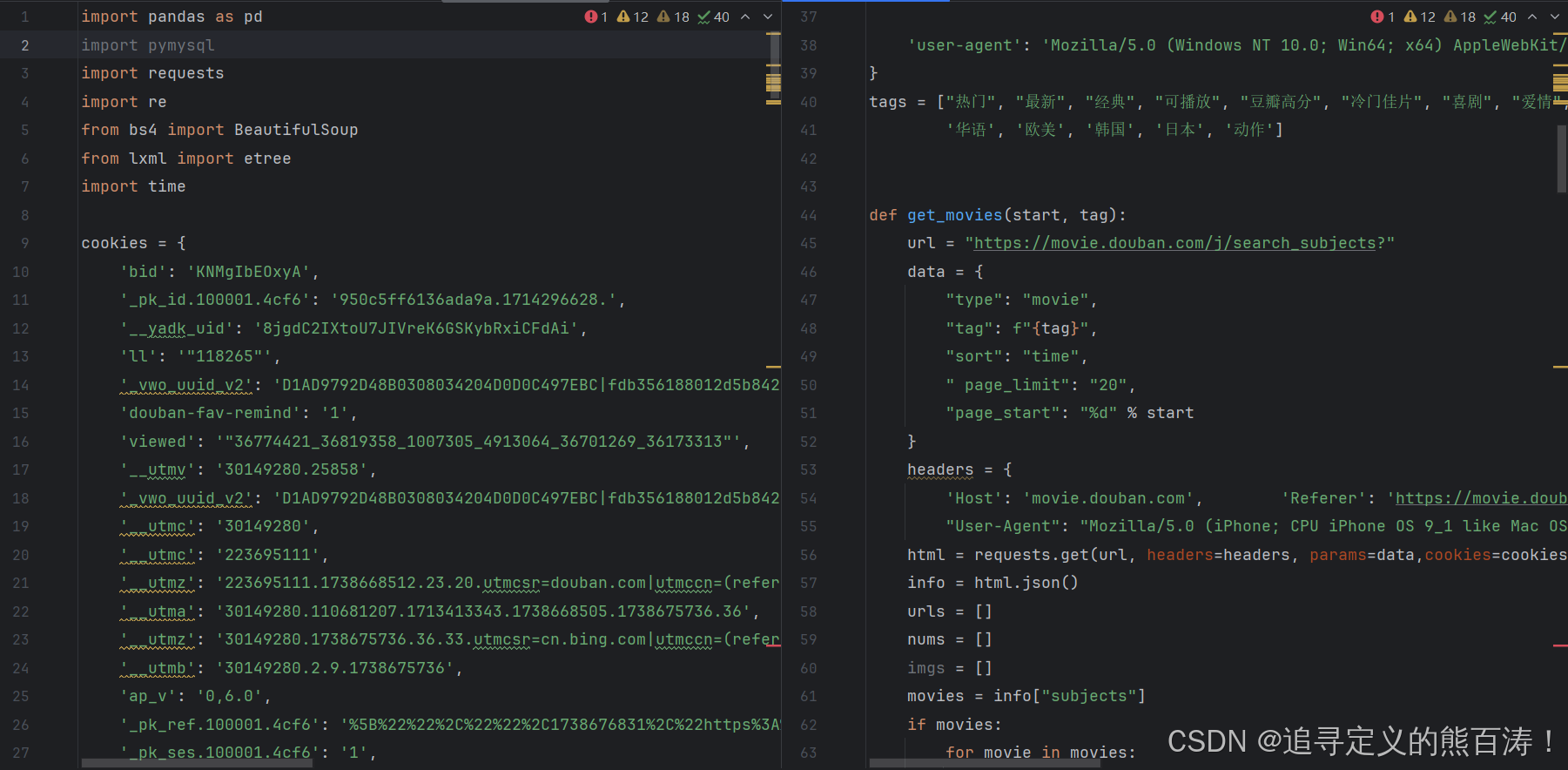Viewport: 1568px width, 770px height.
Task: Click the 'bid' cookie value 'KNMgIbEOxyA'
Action: tap(248, 272)
